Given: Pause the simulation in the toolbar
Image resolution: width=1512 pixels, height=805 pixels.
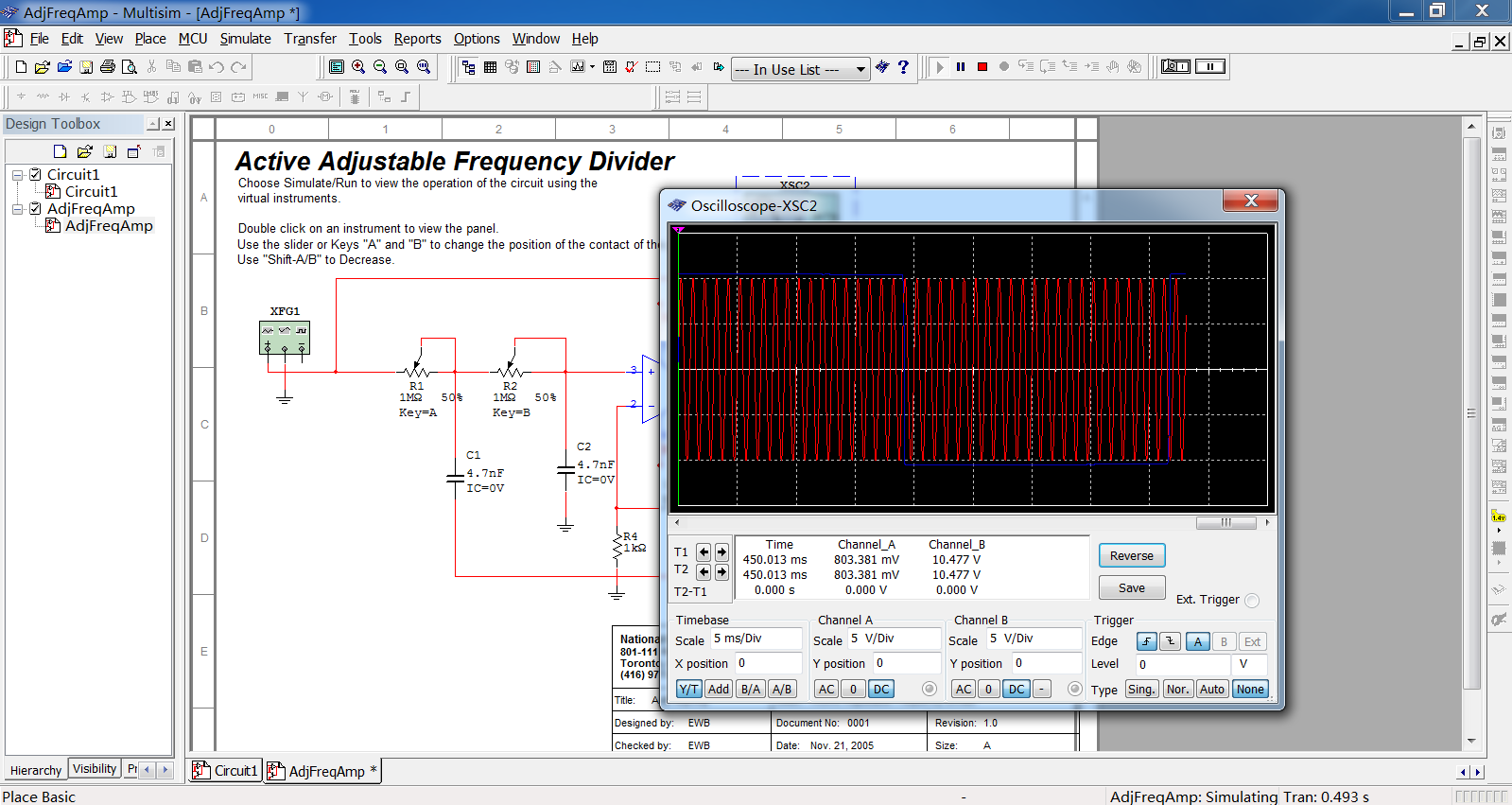Looking at the screenshot, I should click(x=961, y=67).
